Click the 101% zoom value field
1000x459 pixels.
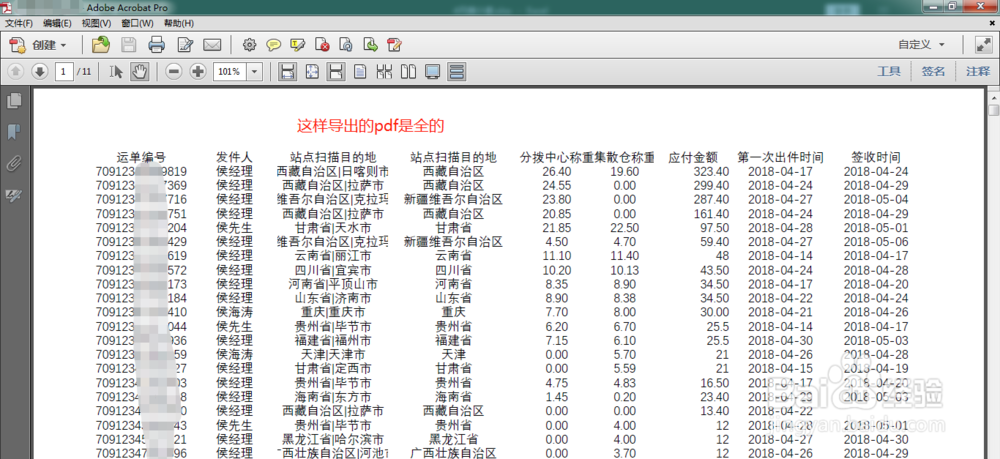[230, 71]
